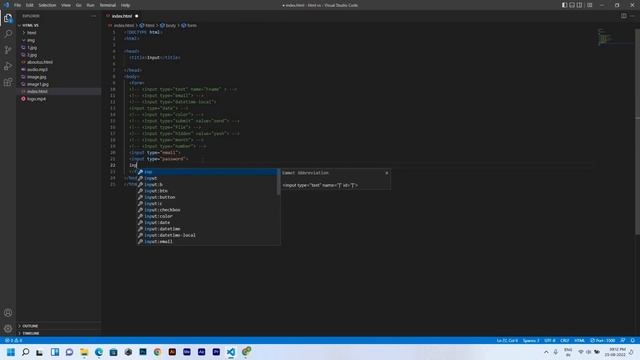Open the Search view in activity bar
This screenshot has width=640, height=360.
(x=8, y=34)
